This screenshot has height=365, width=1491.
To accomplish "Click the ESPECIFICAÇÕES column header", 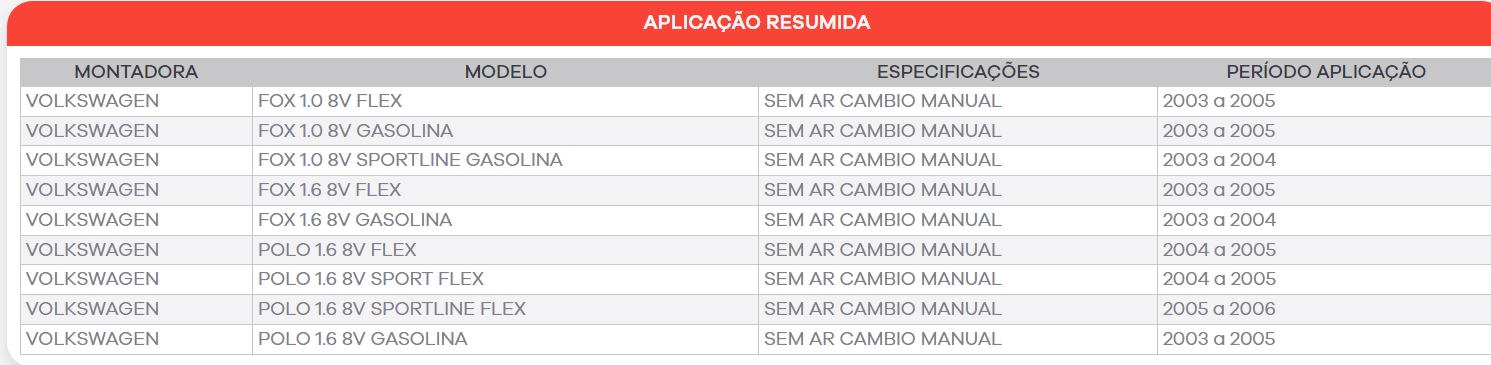I will point(958,72).
